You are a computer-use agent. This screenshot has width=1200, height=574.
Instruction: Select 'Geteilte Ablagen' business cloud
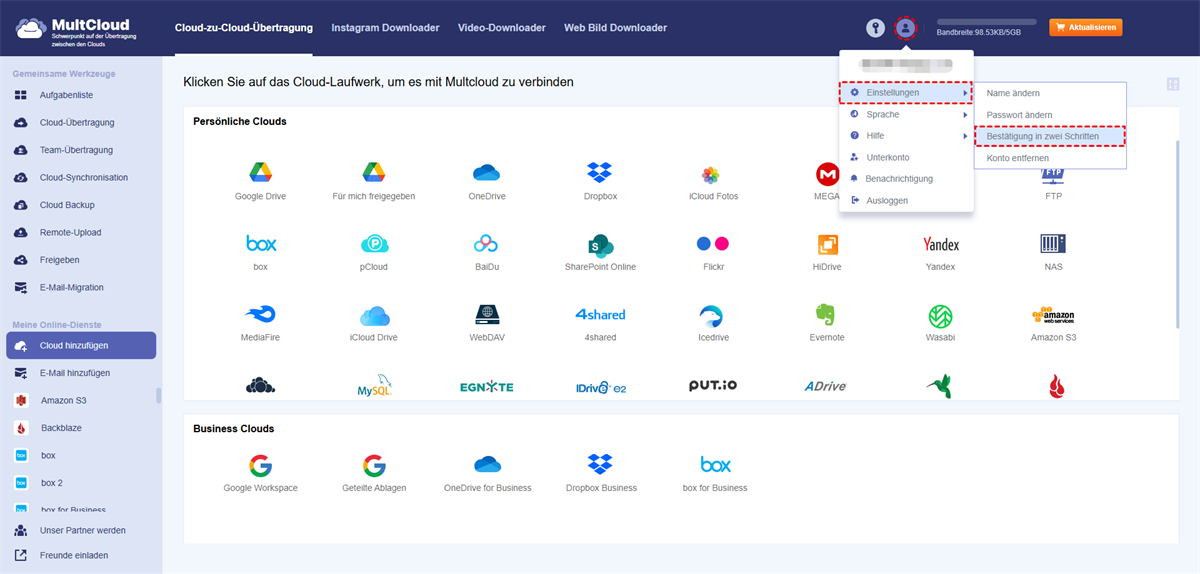[374, 465]
